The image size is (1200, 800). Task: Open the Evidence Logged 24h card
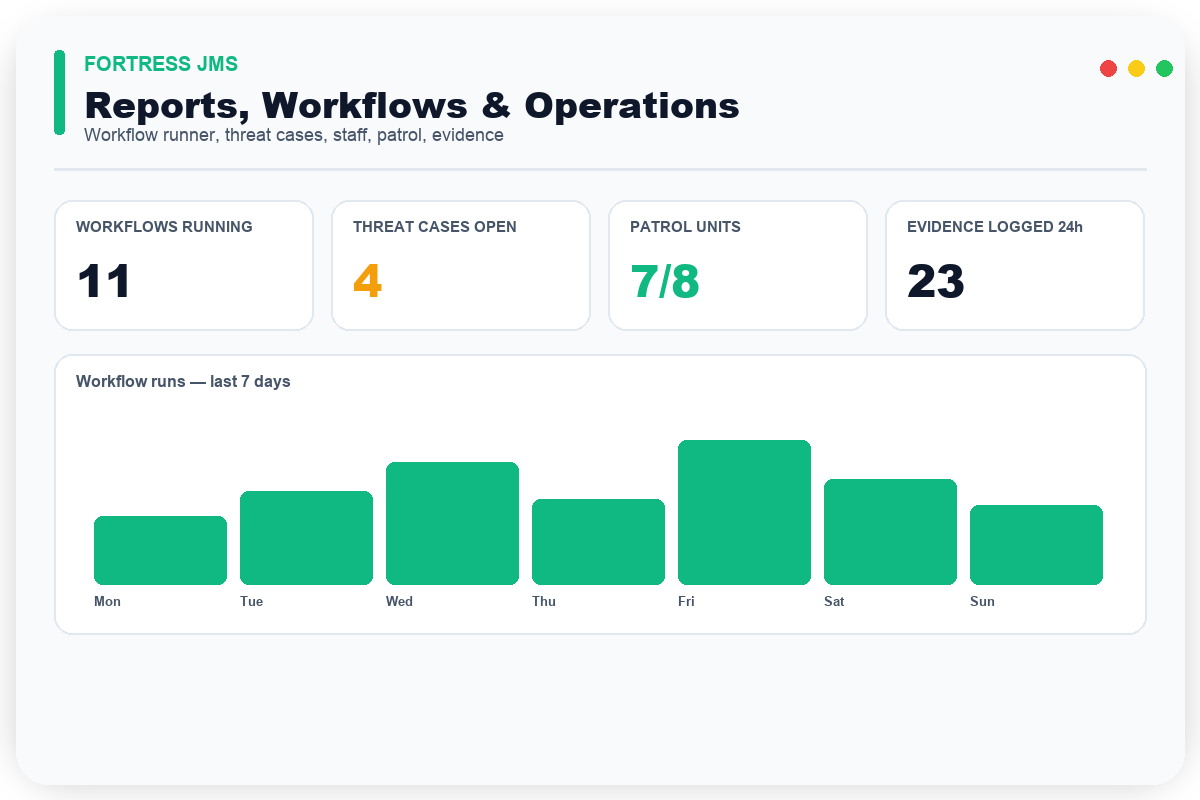point(1015,265)
